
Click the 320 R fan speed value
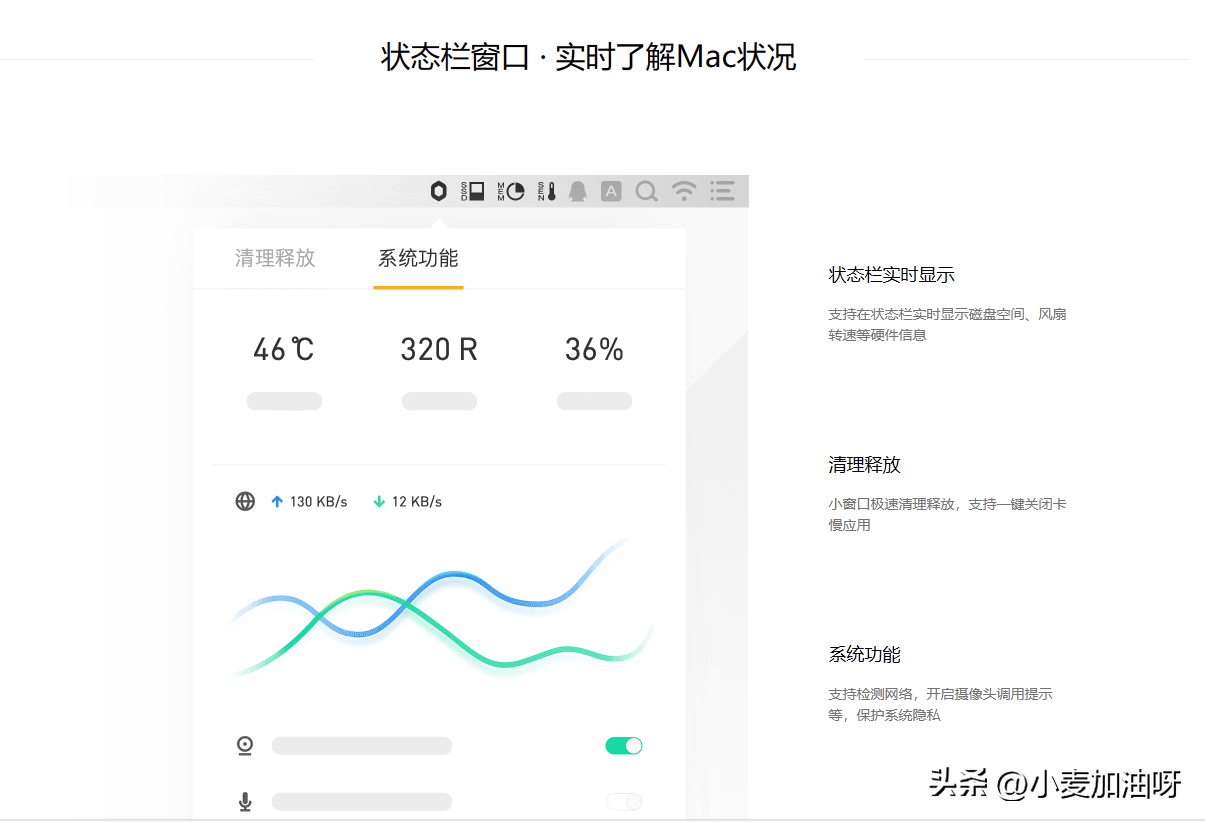pos(439,350)
